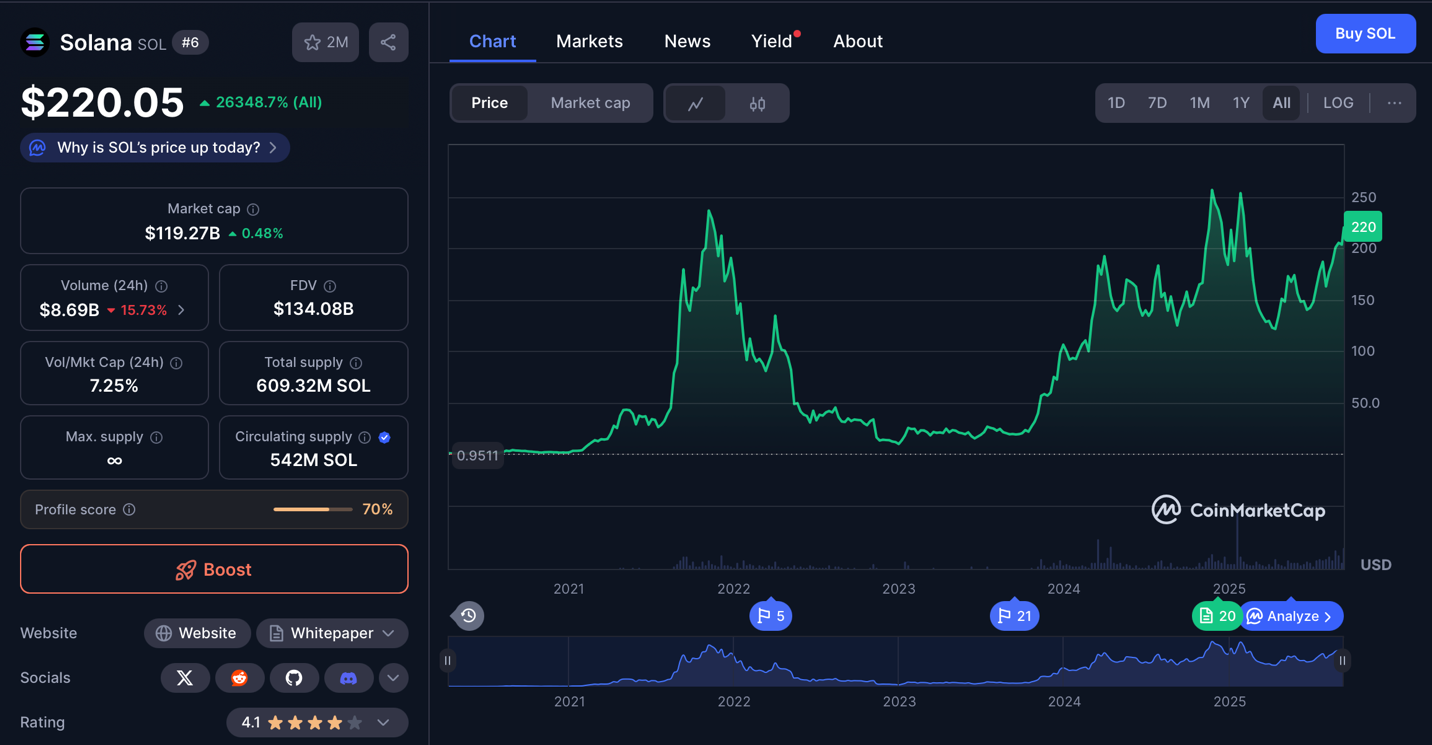The width and height of the screenshot is (1432, 745).
Task: Open the chart more options ellipsis
Action: pos(1394,103)
